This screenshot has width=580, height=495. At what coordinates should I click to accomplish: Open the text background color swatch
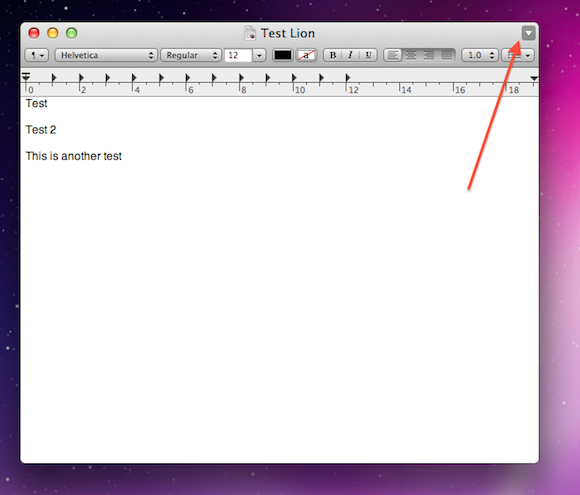click(x=306, y=55)
